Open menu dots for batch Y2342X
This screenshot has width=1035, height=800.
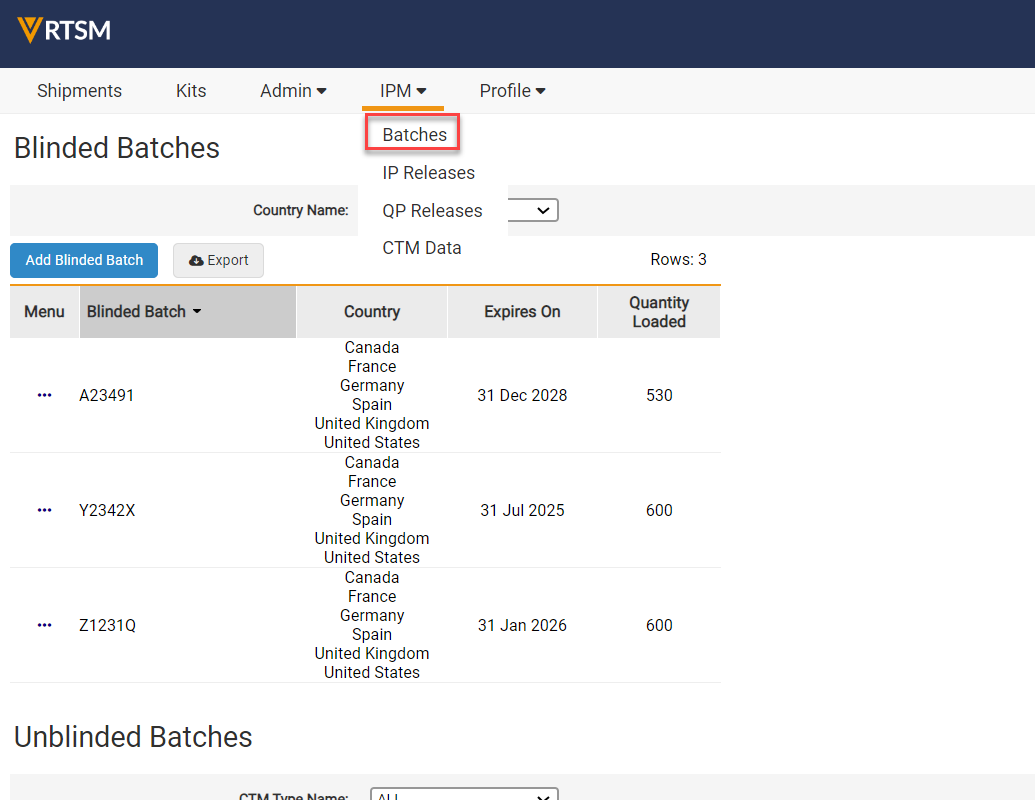coord(44,510)
